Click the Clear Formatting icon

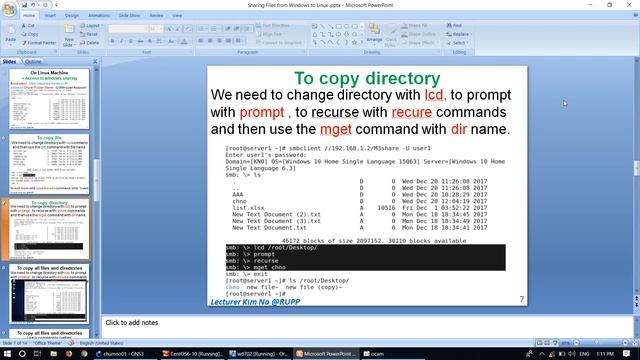(187, 29)
